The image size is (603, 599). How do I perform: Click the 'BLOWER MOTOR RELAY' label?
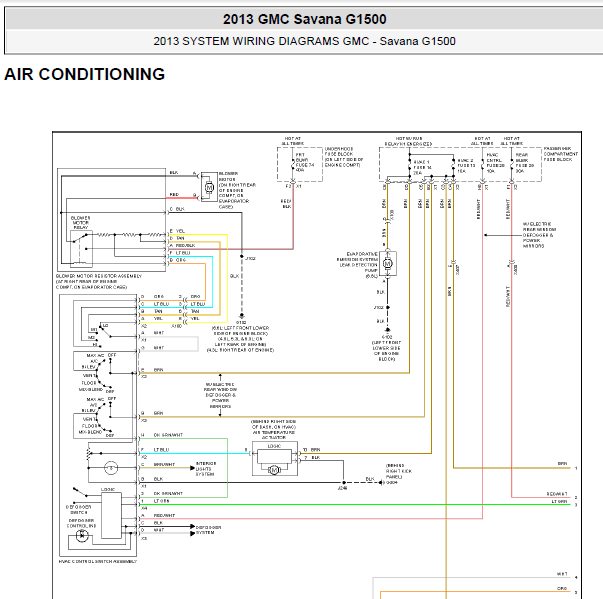[80, 223]
